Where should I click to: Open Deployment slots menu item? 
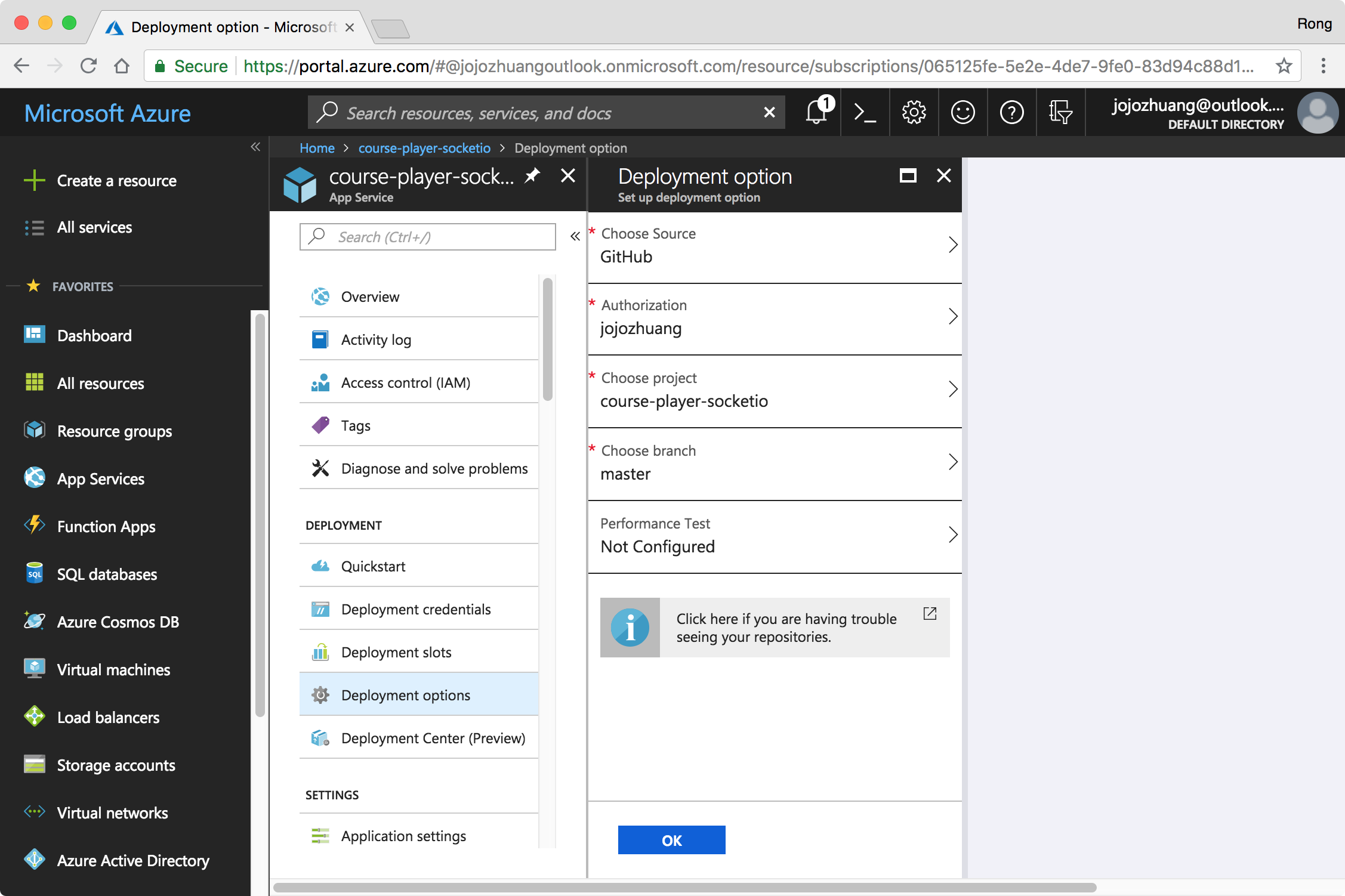419,652
